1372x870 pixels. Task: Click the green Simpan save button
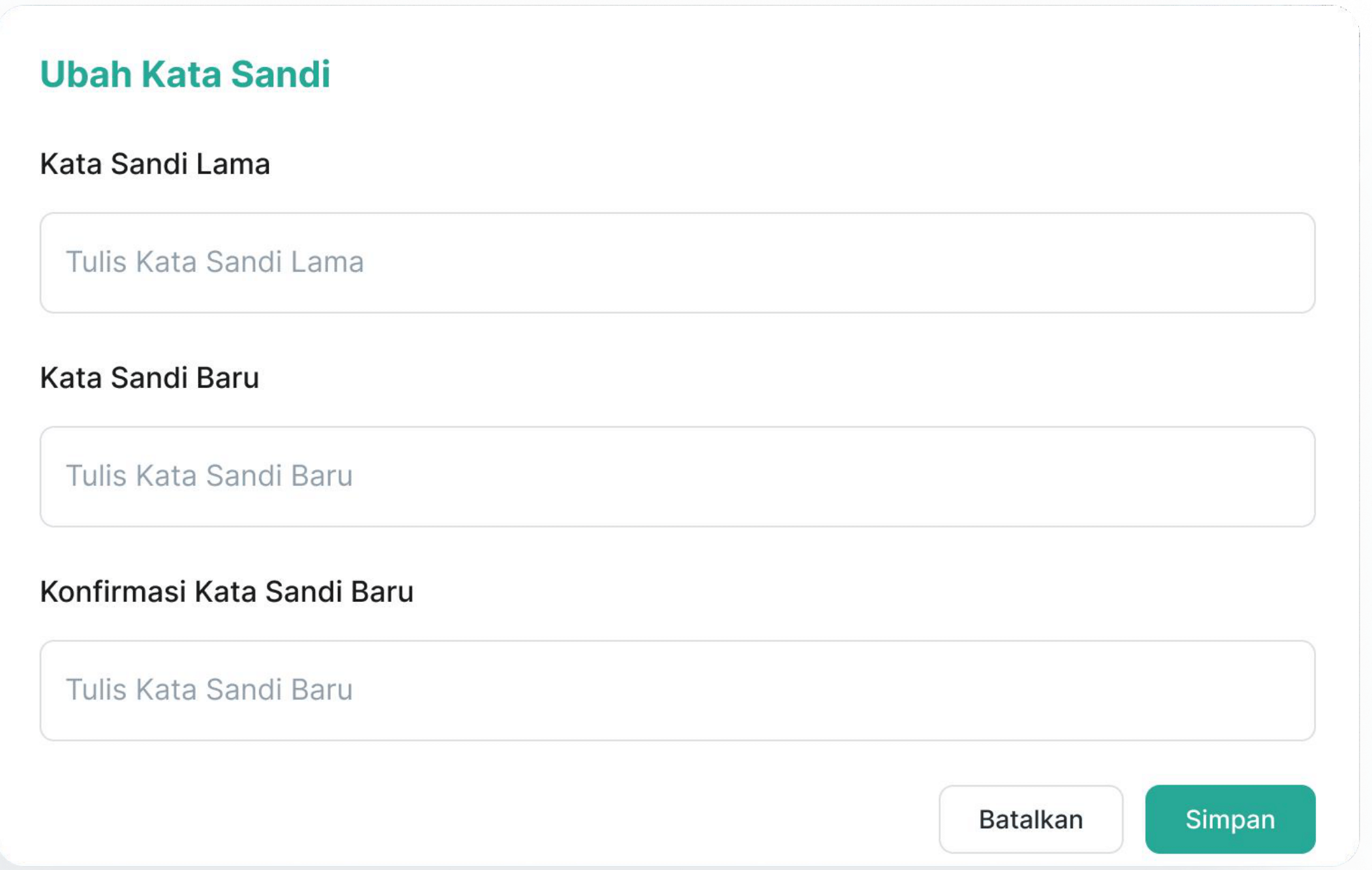[1230, 819]
